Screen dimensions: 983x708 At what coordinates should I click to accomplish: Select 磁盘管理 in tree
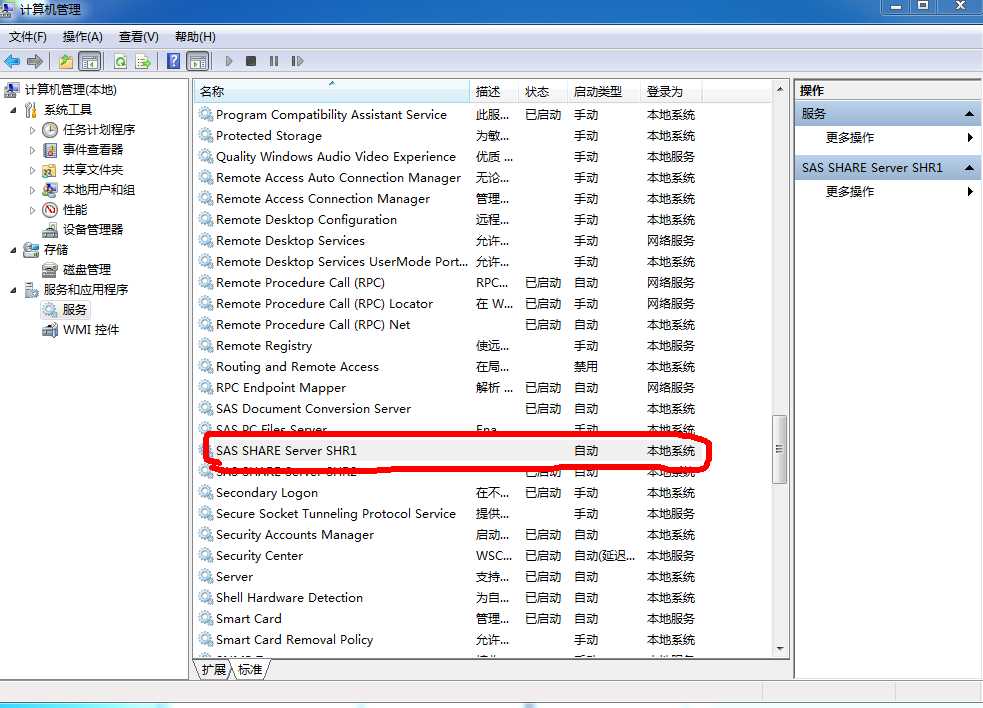(87, 270)
